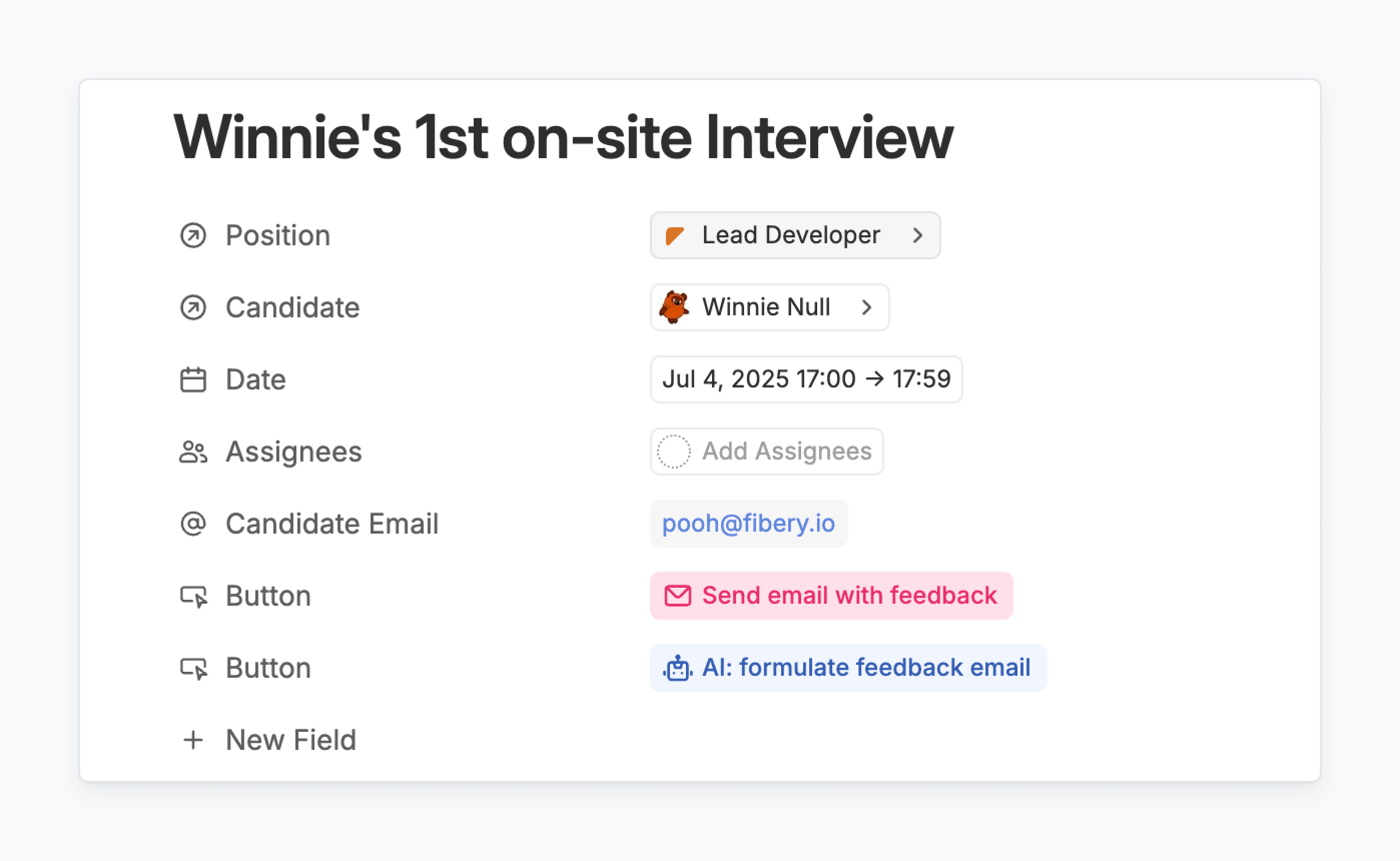This screenshot has width=1400, height=861.
Task: Expand the Winnie Null chevron arrow
Action: click(x=866, y=307)
